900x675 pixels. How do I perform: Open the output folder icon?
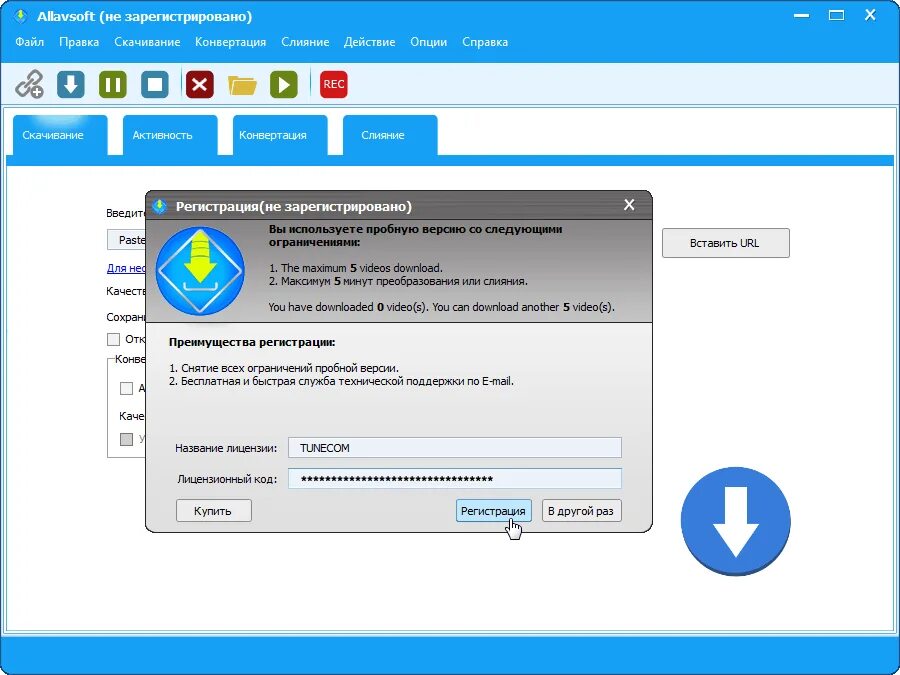[x=242, y=85]
